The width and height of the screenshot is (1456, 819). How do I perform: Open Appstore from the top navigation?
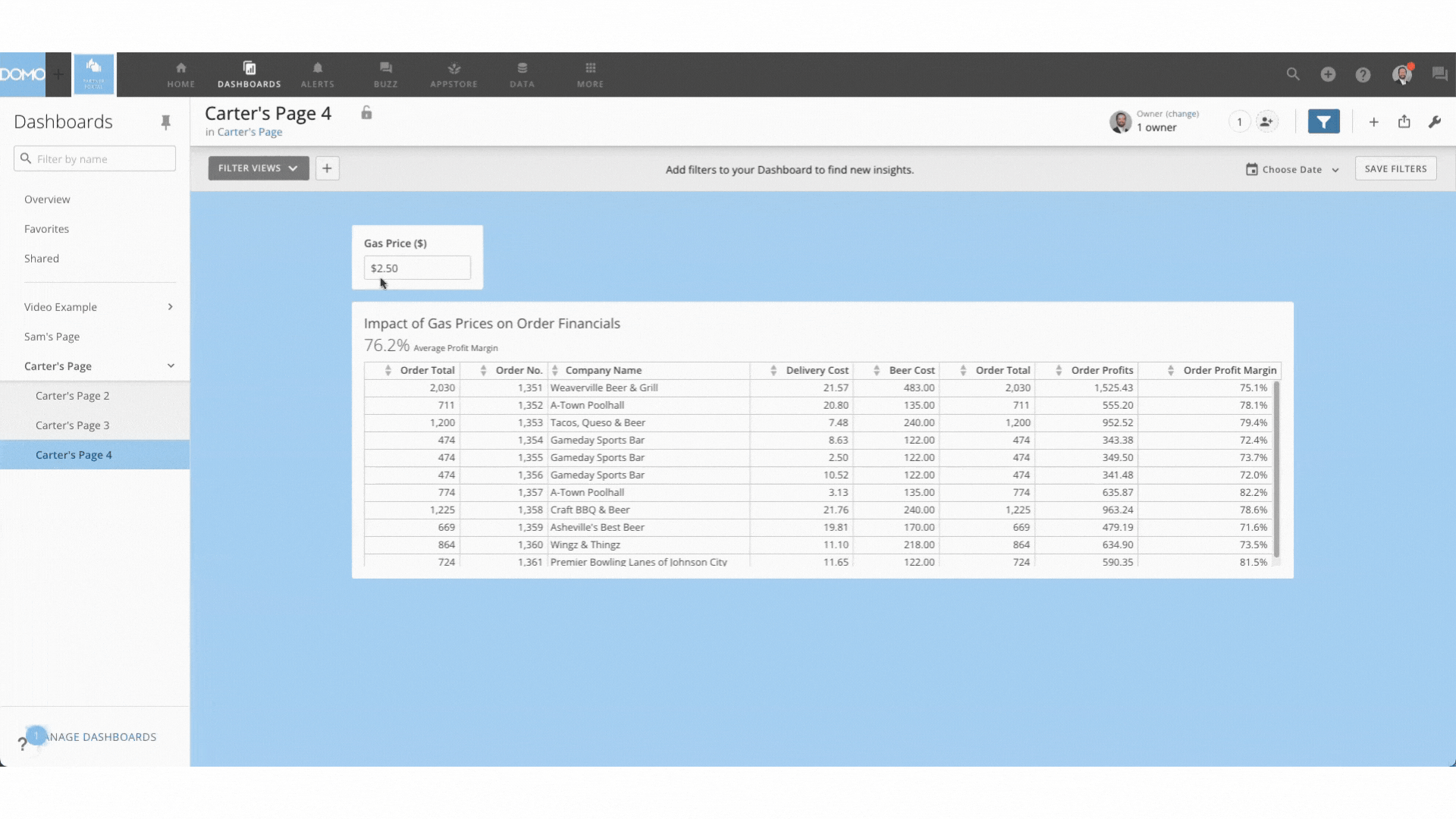click(453, 74)
